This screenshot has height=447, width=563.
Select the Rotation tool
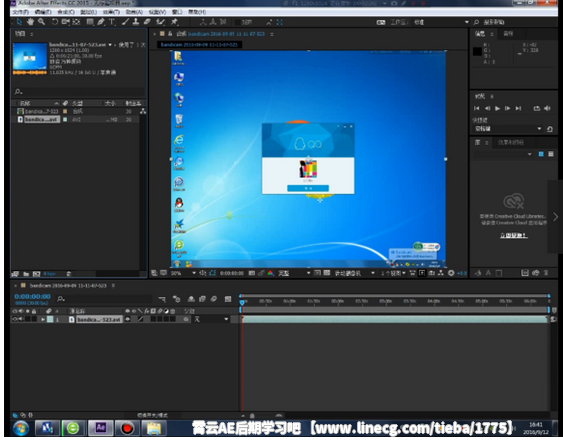[x=55, y=22]
